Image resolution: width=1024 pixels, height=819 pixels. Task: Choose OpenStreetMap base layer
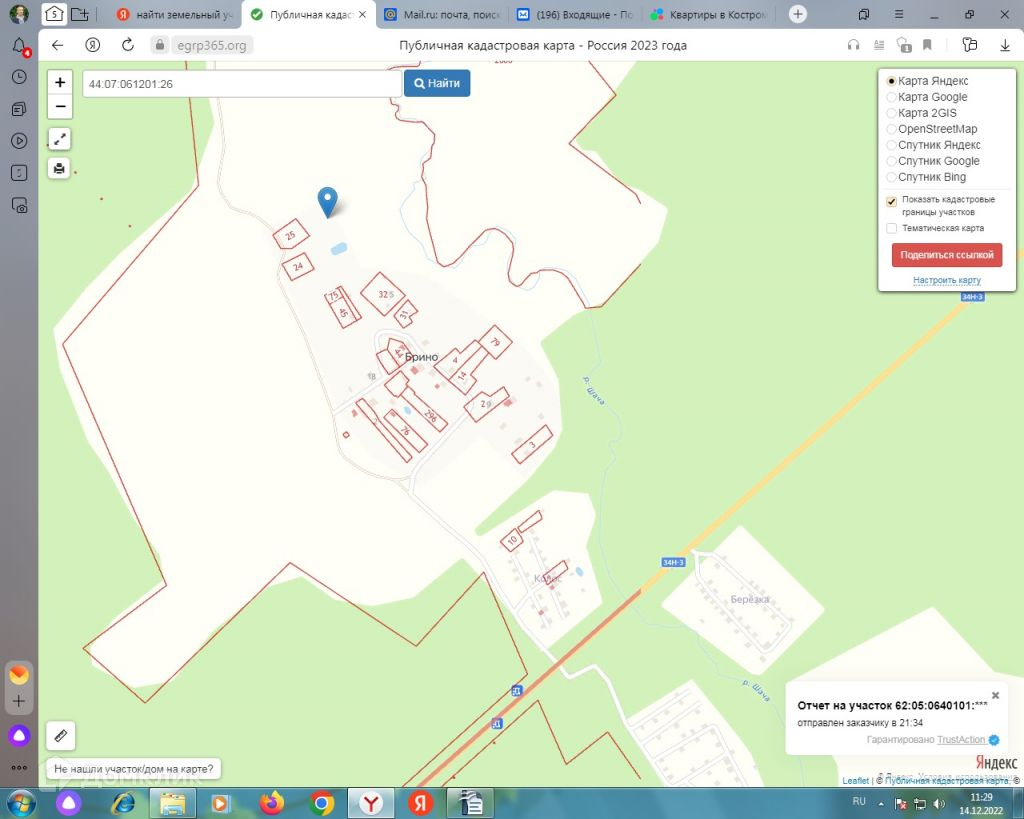(x=891, y=129)
